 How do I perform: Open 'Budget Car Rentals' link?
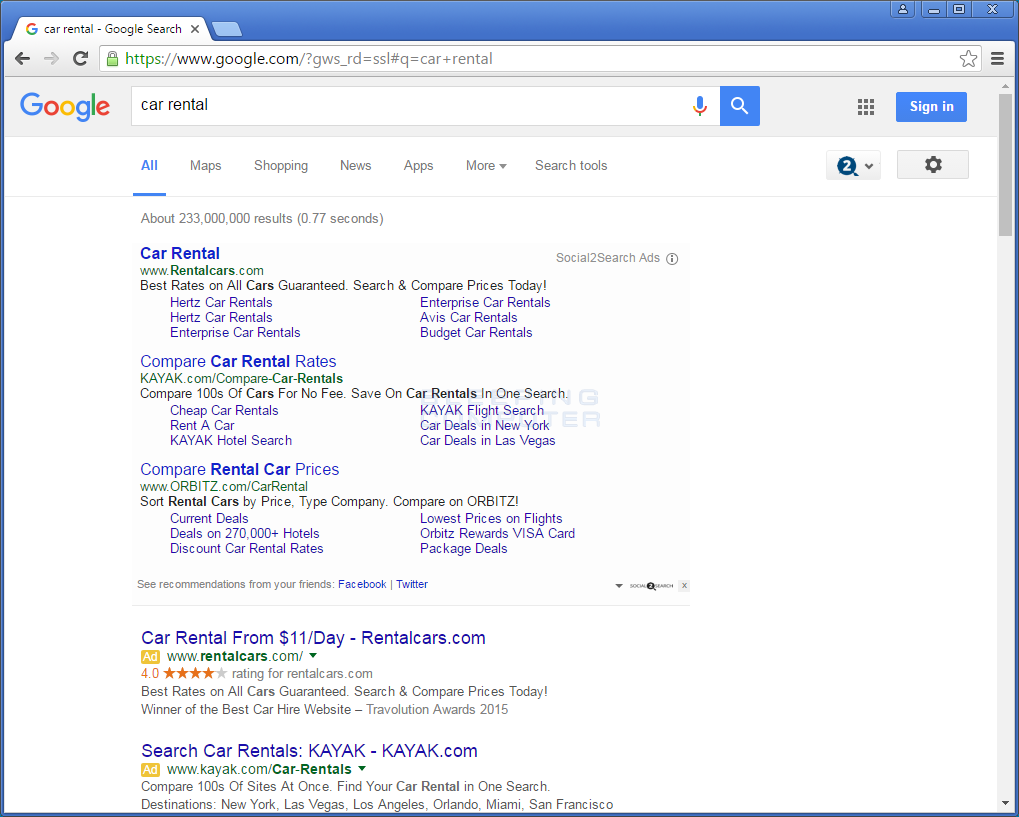point(476,332)
